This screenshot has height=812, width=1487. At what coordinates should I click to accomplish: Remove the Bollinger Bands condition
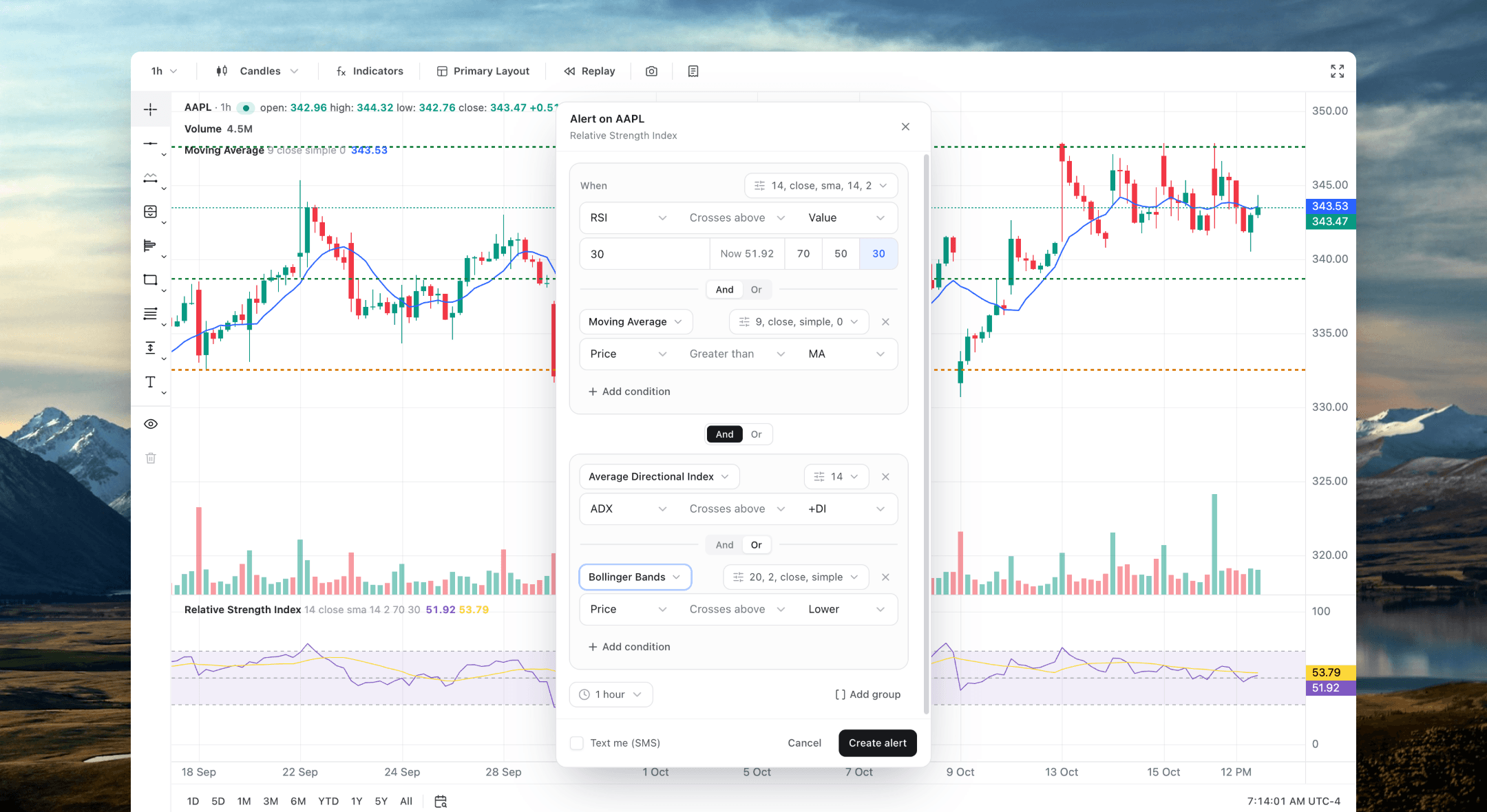(886, 577)
